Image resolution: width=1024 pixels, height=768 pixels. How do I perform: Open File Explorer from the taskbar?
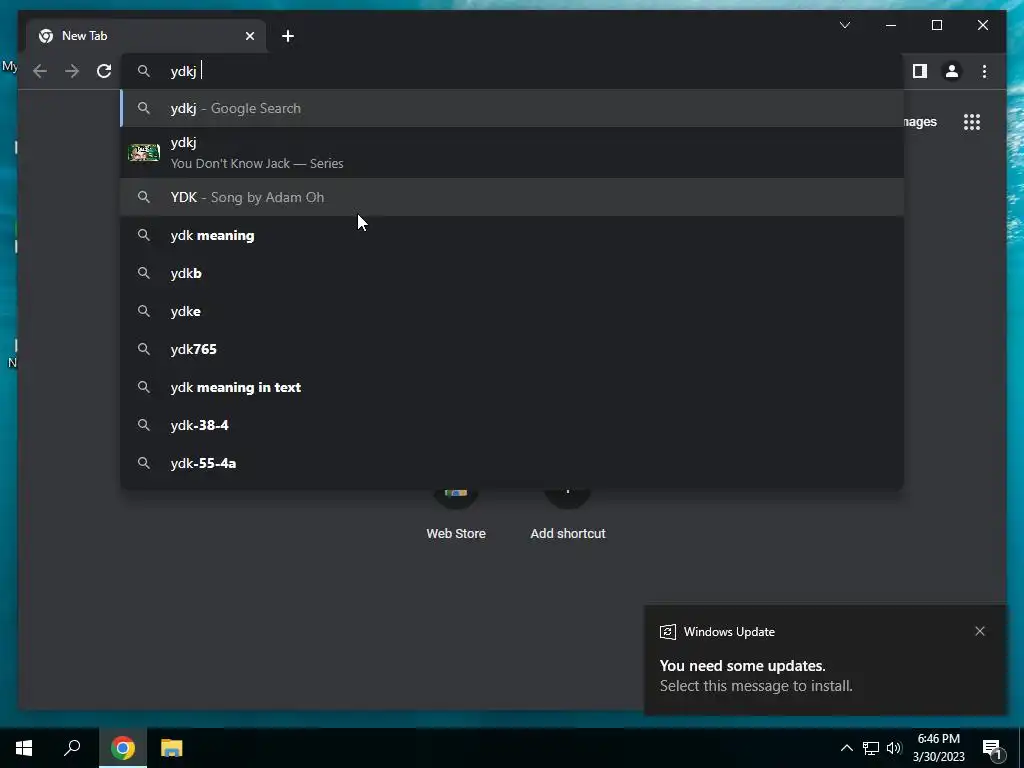[x=171, y=748]
